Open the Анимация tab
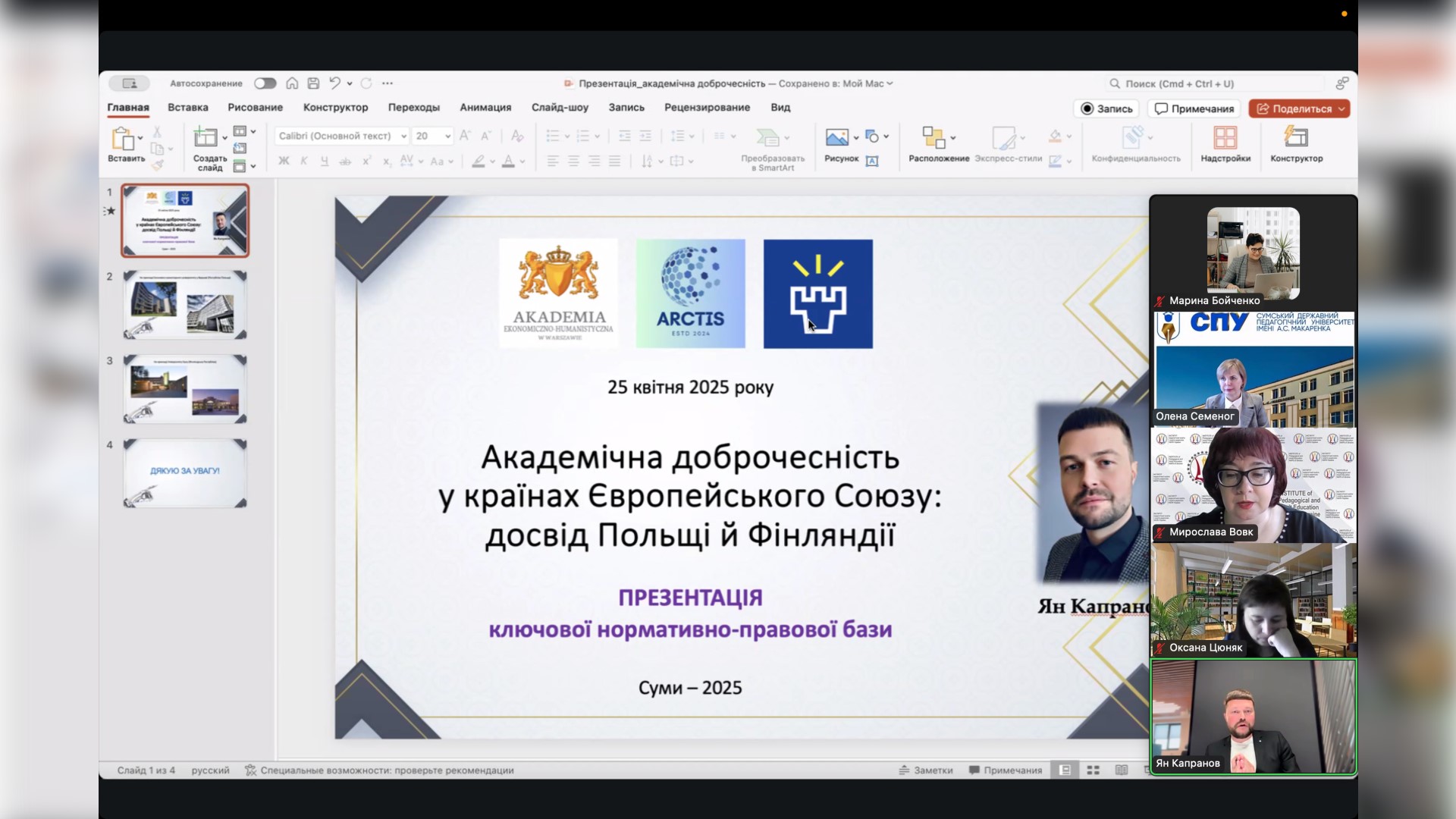1456x819 pixels. coord(485,108)
